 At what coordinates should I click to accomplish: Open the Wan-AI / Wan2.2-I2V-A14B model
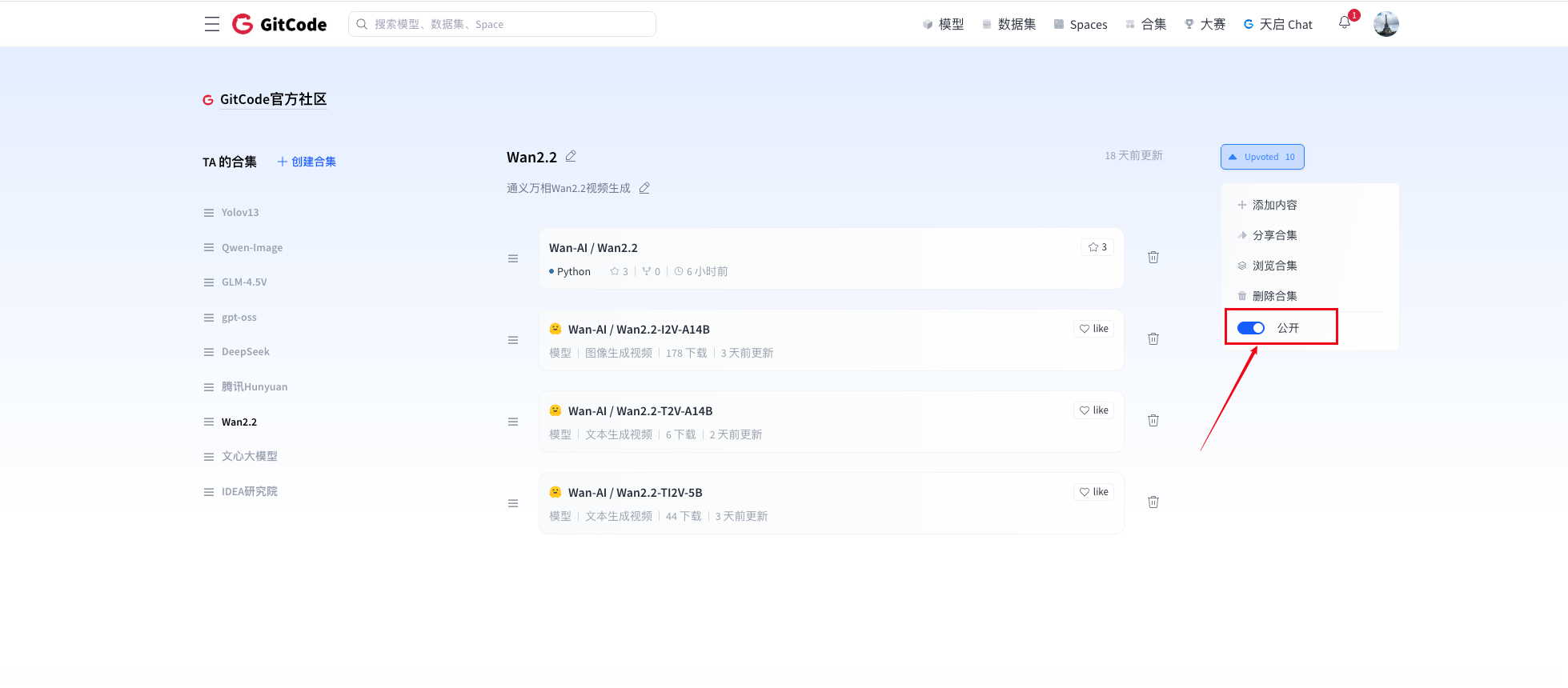tap(639, 330)
